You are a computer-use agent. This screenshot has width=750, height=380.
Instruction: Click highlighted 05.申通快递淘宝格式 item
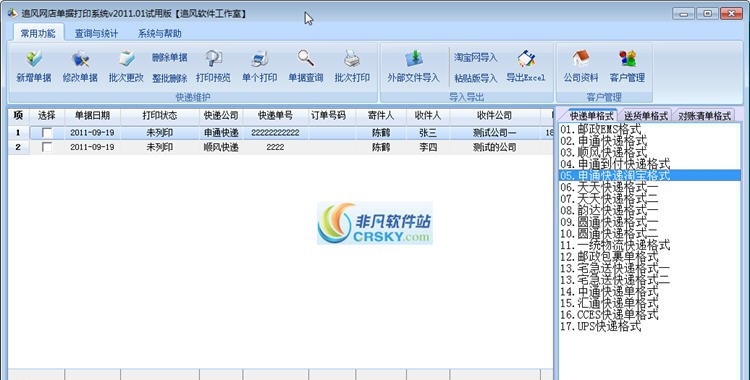pos(650,176)
